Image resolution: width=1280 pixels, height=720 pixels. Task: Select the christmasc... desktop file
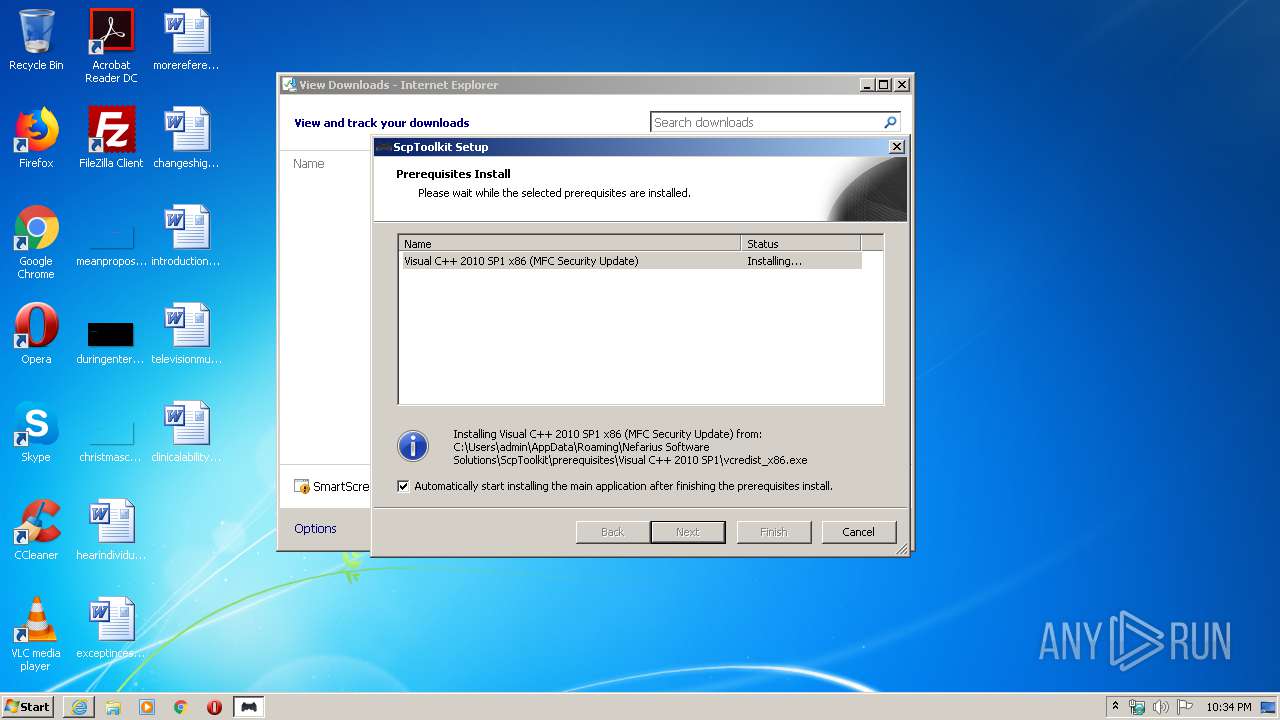111,438
